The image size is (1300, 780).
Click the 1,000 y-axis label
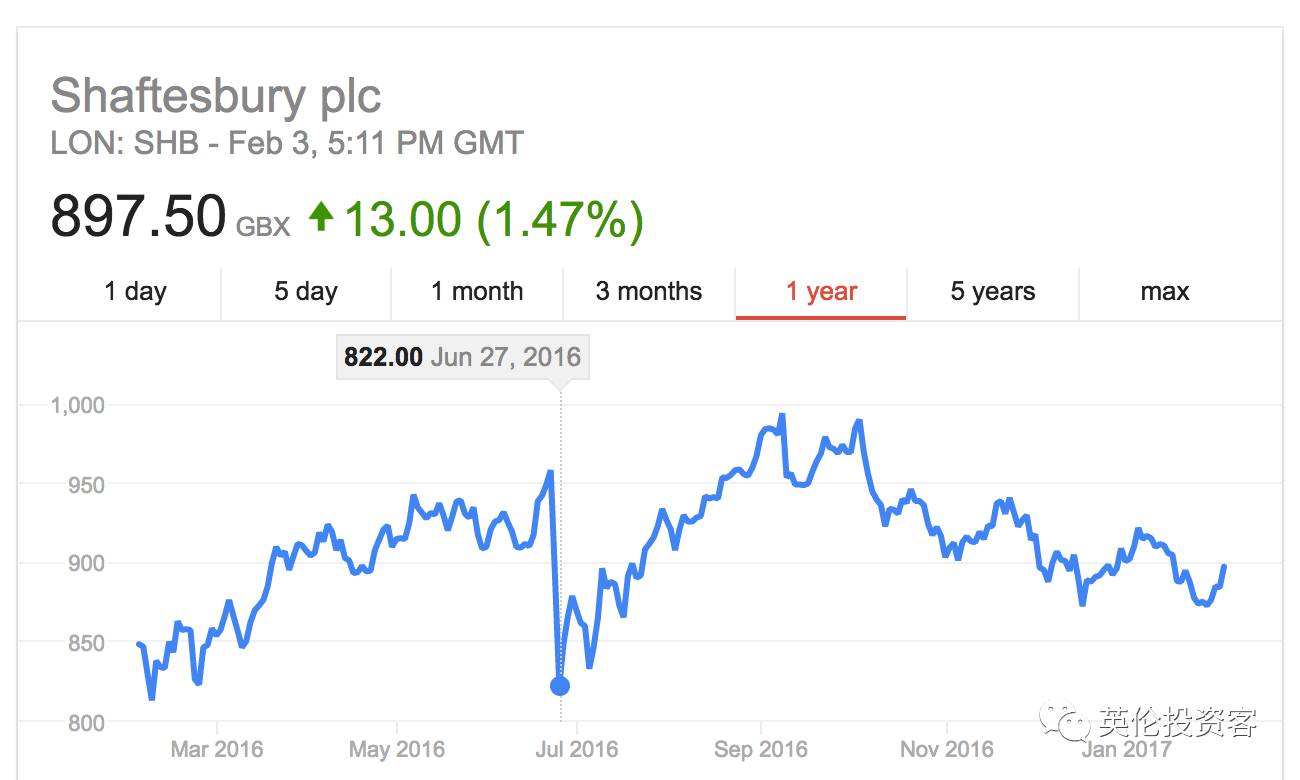tap(77, 405)
